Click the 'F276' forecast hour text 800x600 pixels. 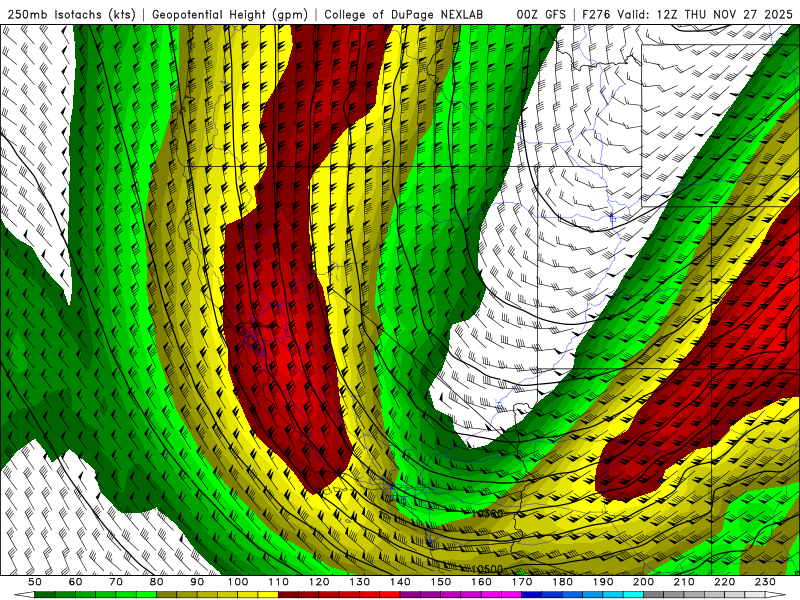click(x=596, y=15)
